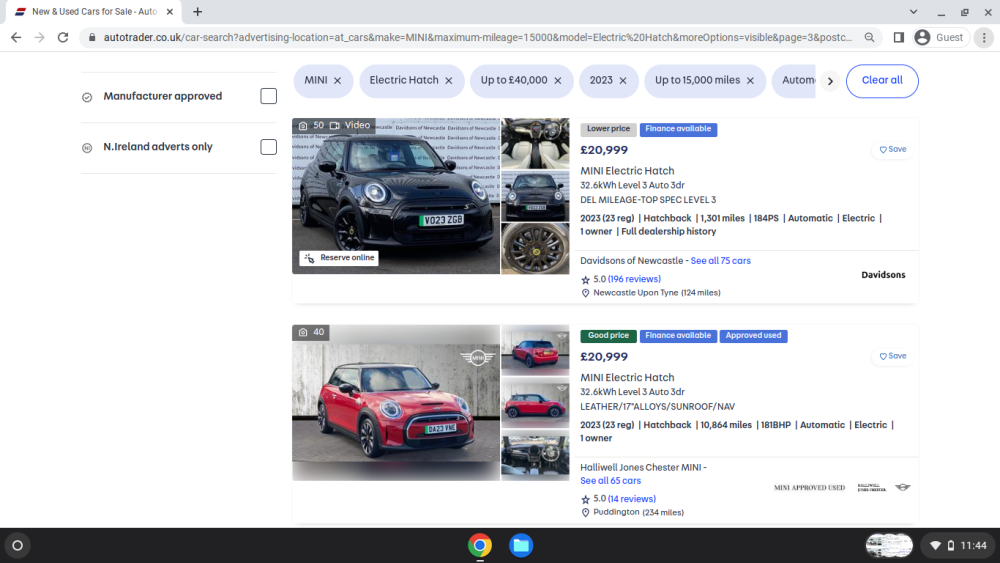Click the Lower price badge
This screenshot has width=1000, height=563.
click(x=608, y=129)
